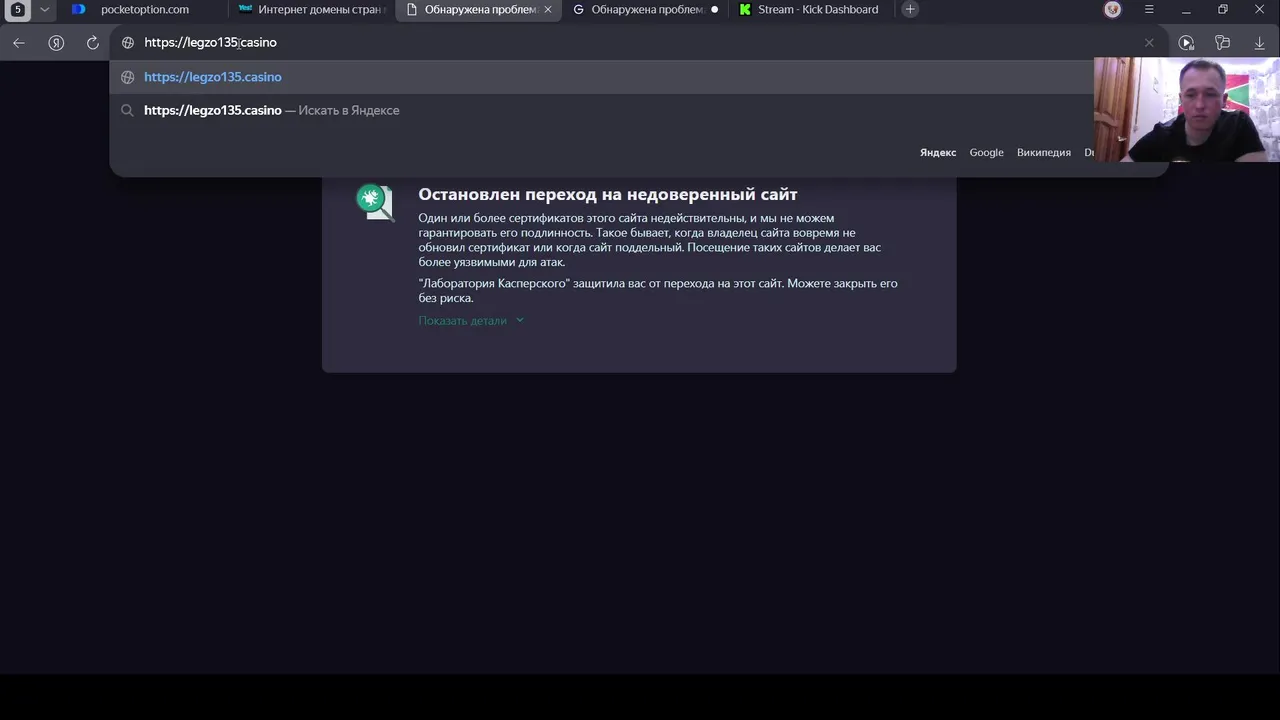The image size is (1280, 720).
Task: Go back with the arrow button
Action: pyautogui.click(x=18, y=43)
